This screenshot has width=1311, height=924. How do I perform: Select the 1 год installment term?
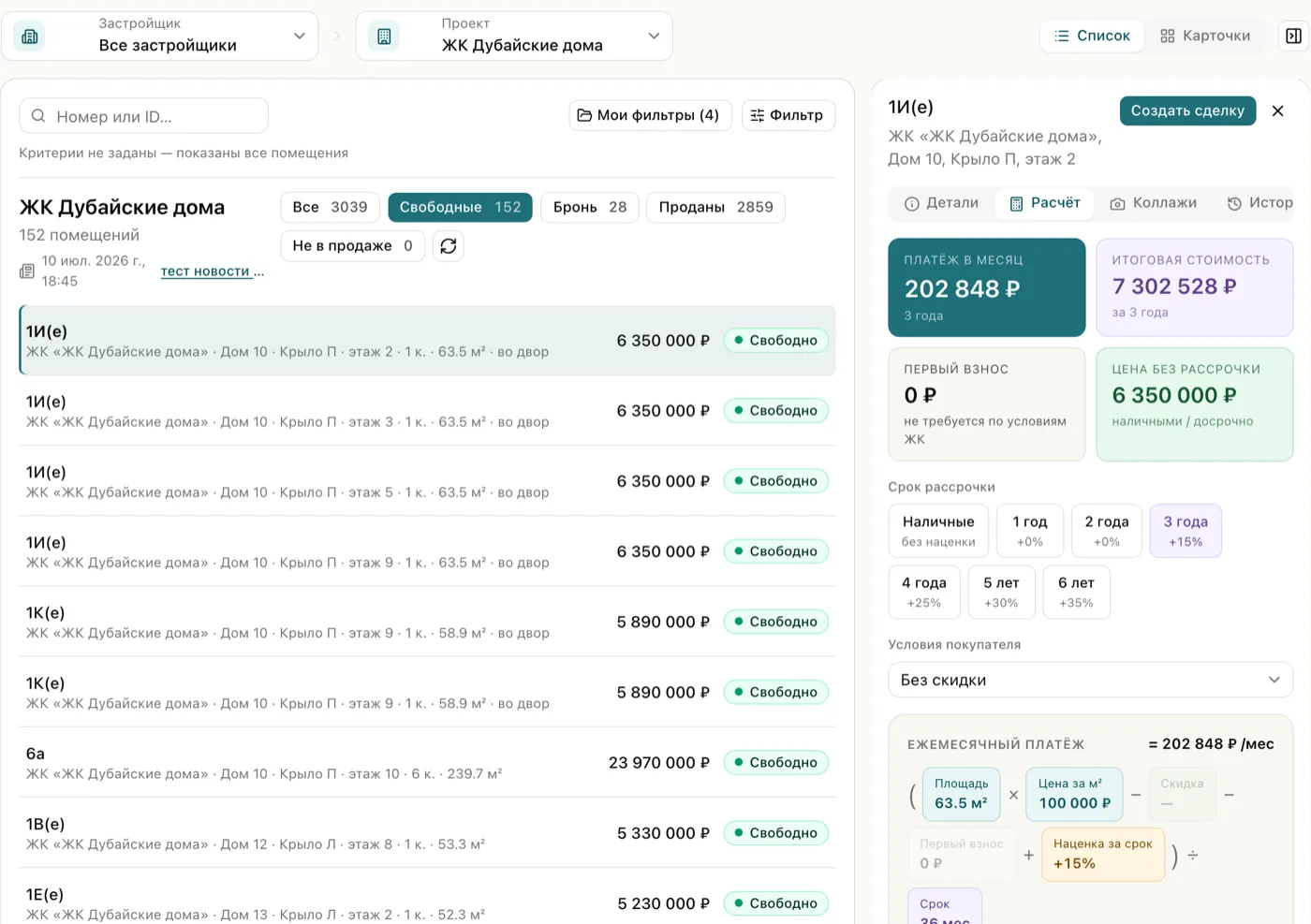point(1030,531)
